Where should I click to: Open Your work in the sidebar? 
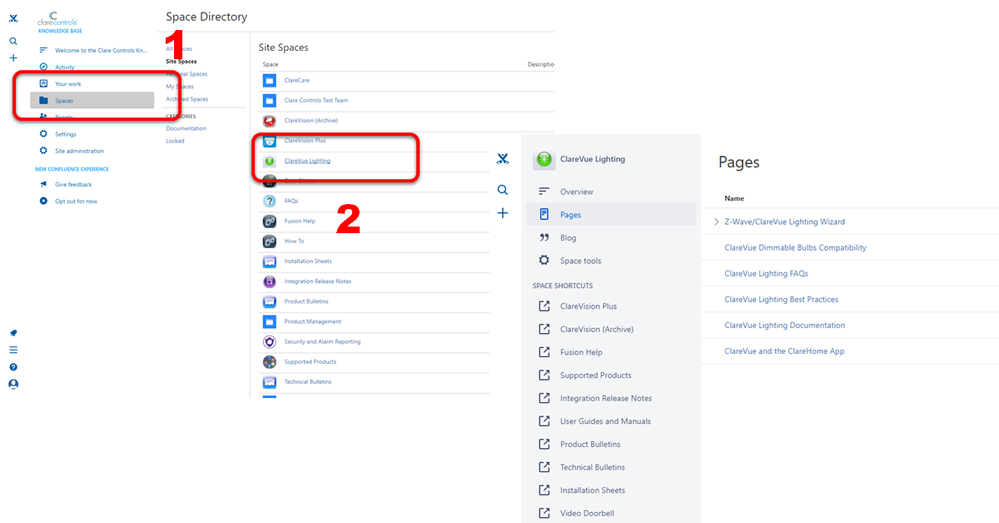68,84
